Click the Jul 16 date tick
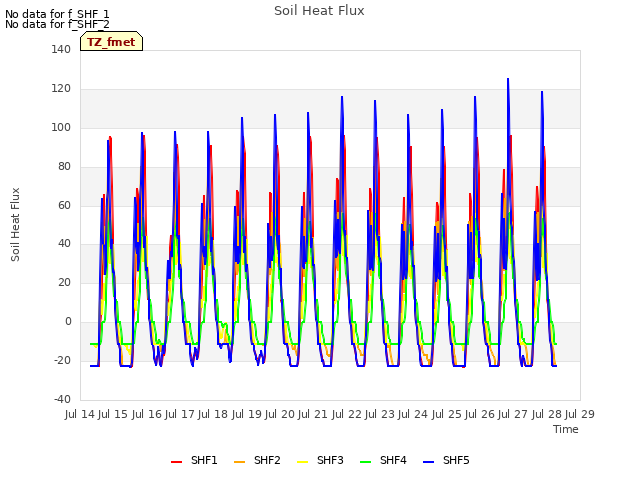The width and height of the screenshot is (640, 480). [147, 414]
